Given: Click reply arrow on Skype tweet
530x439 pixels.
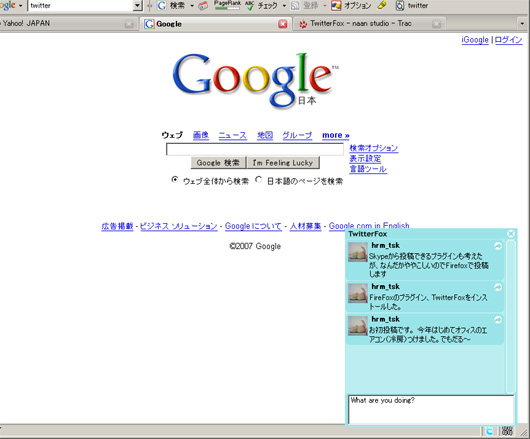Looking at the screenshot, I should (498, 246).
